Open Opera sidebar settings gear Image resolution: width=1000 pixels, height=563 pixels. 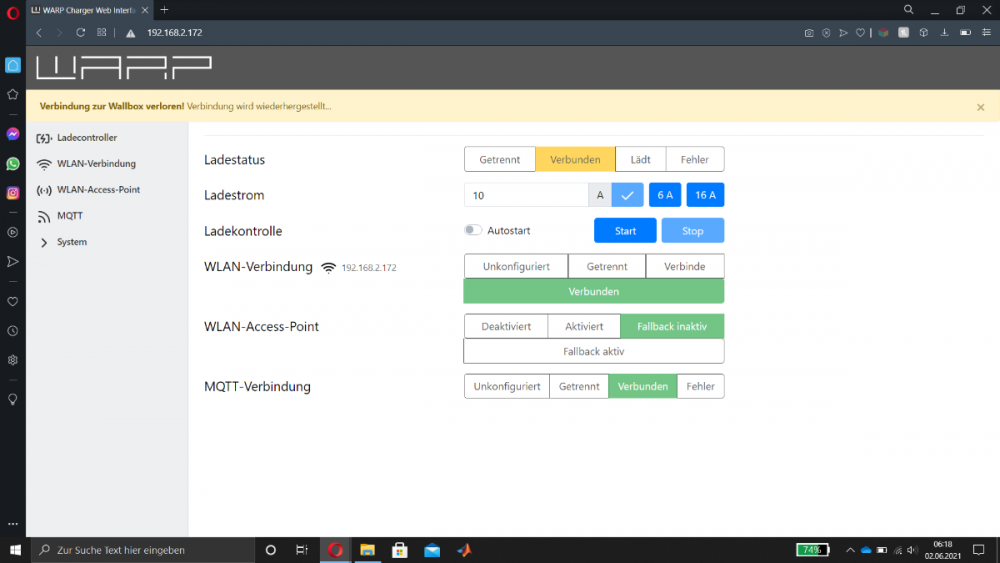click(x=13, y=360)
